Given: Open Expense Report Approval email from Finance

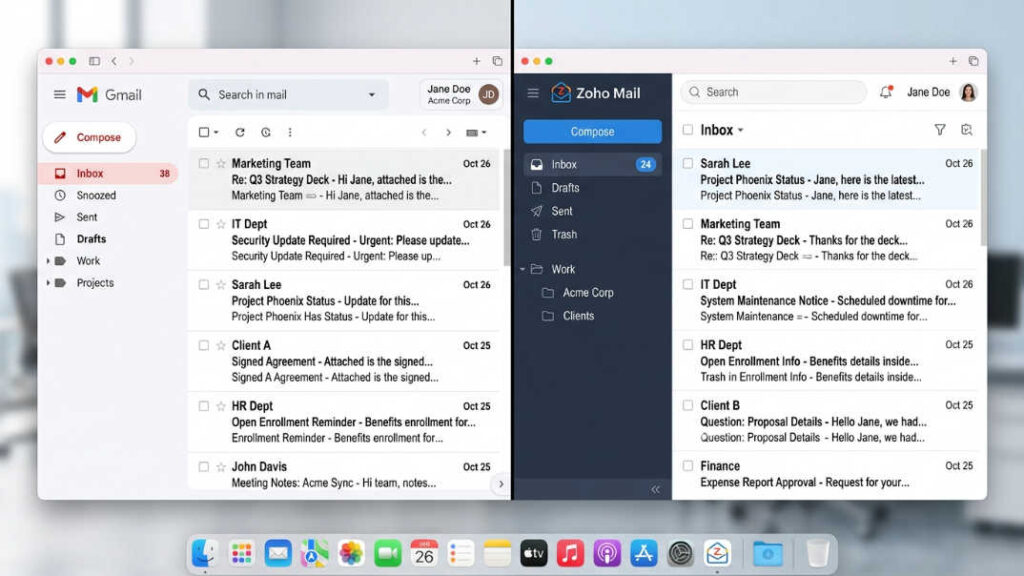Looking at the screenshot, I should click(x=826, y=475).
